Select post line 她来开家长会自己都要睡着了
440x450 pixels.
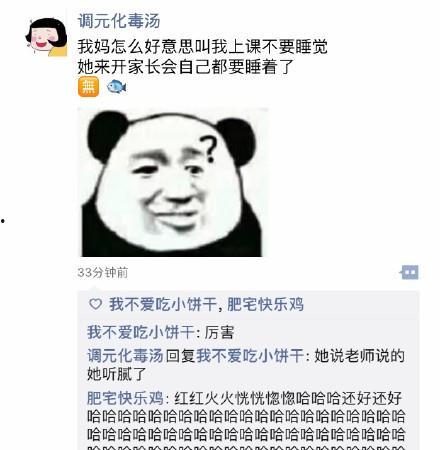pyautogui.click(x=186, y=66)
